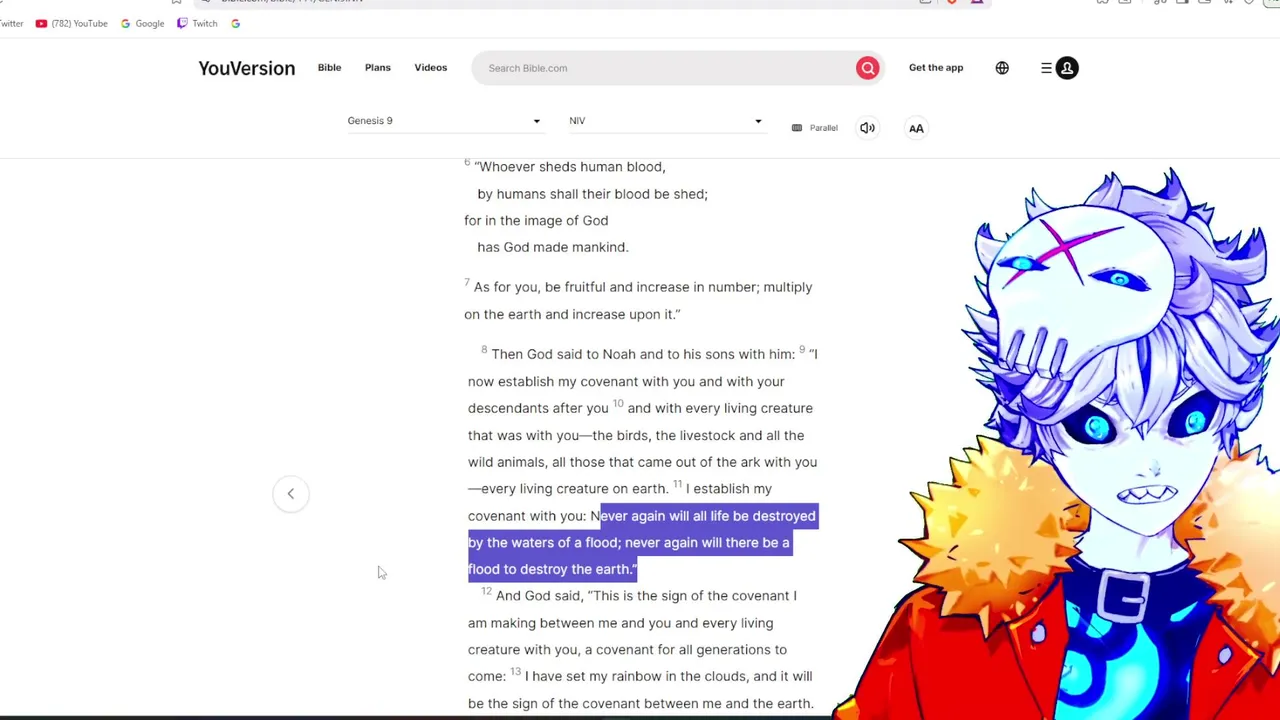1280x720 pixels.
Task: Click line 'has God made mankind.'
Action: point(553,247)
